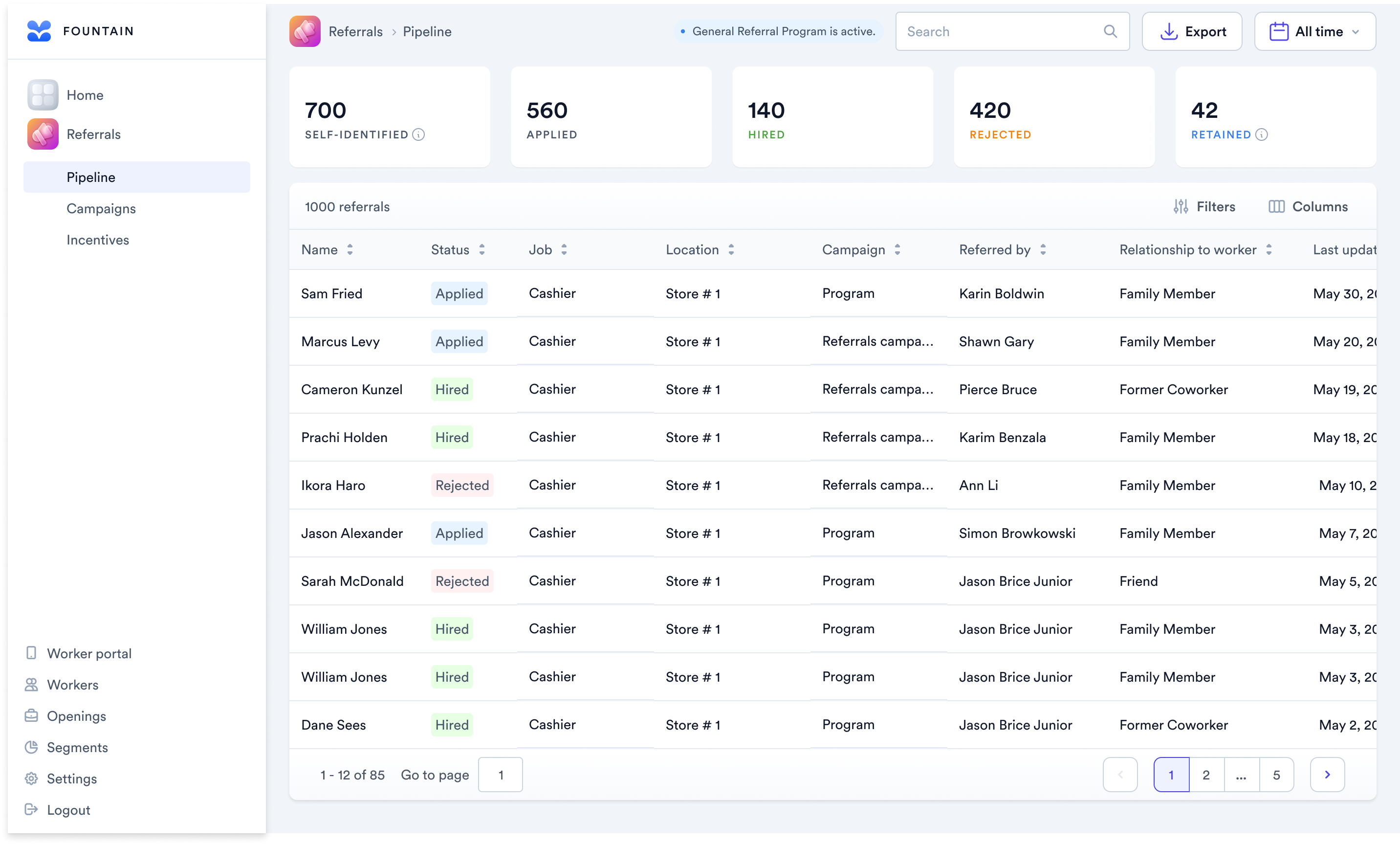Open Filters with the sliders icon
1400x845 pixels.
point(1181,207)
